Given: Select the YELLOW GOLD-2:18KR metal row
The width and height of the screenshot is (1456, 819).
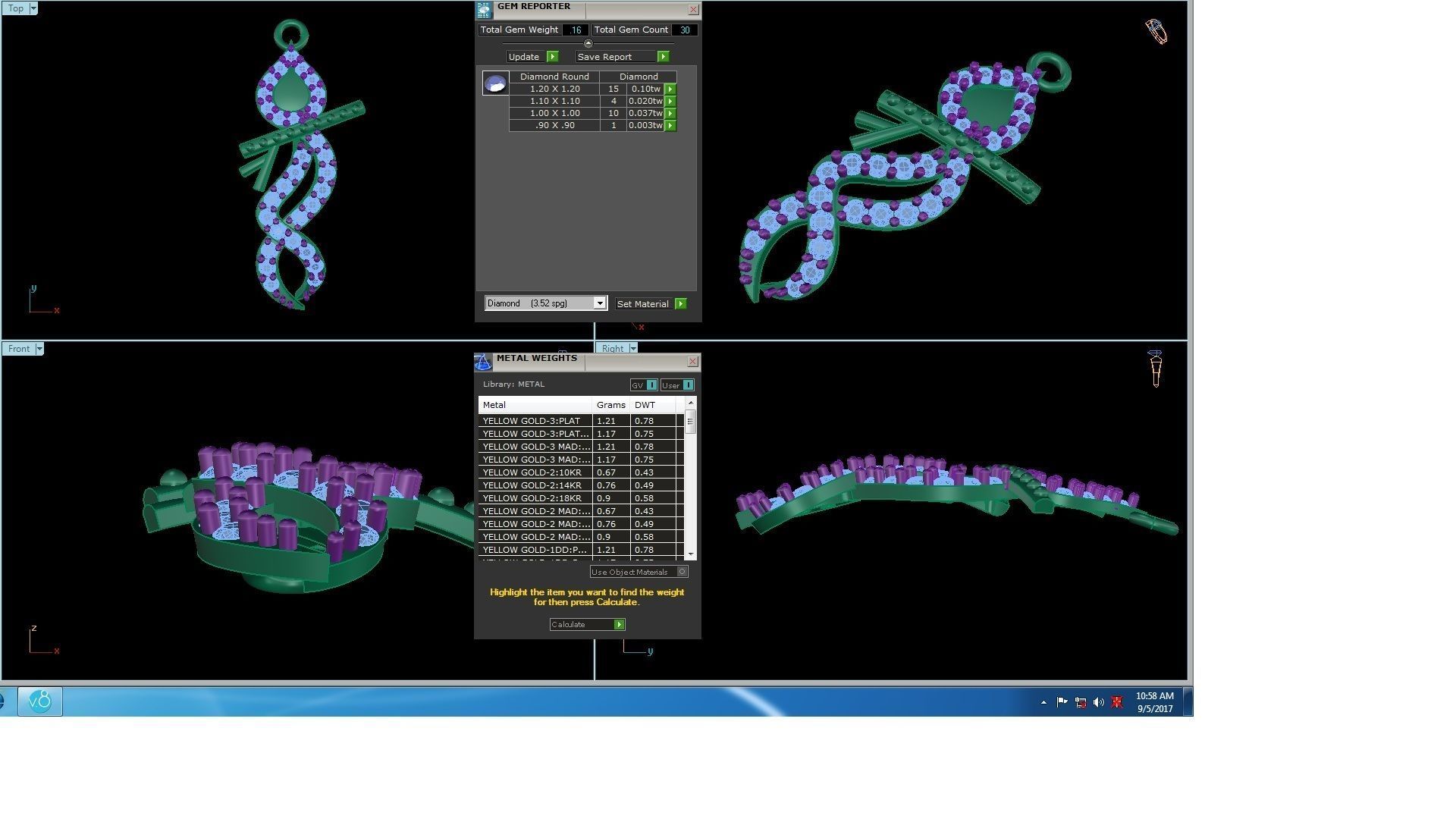Looking at the screenshot, I should (x=534, y=498).
